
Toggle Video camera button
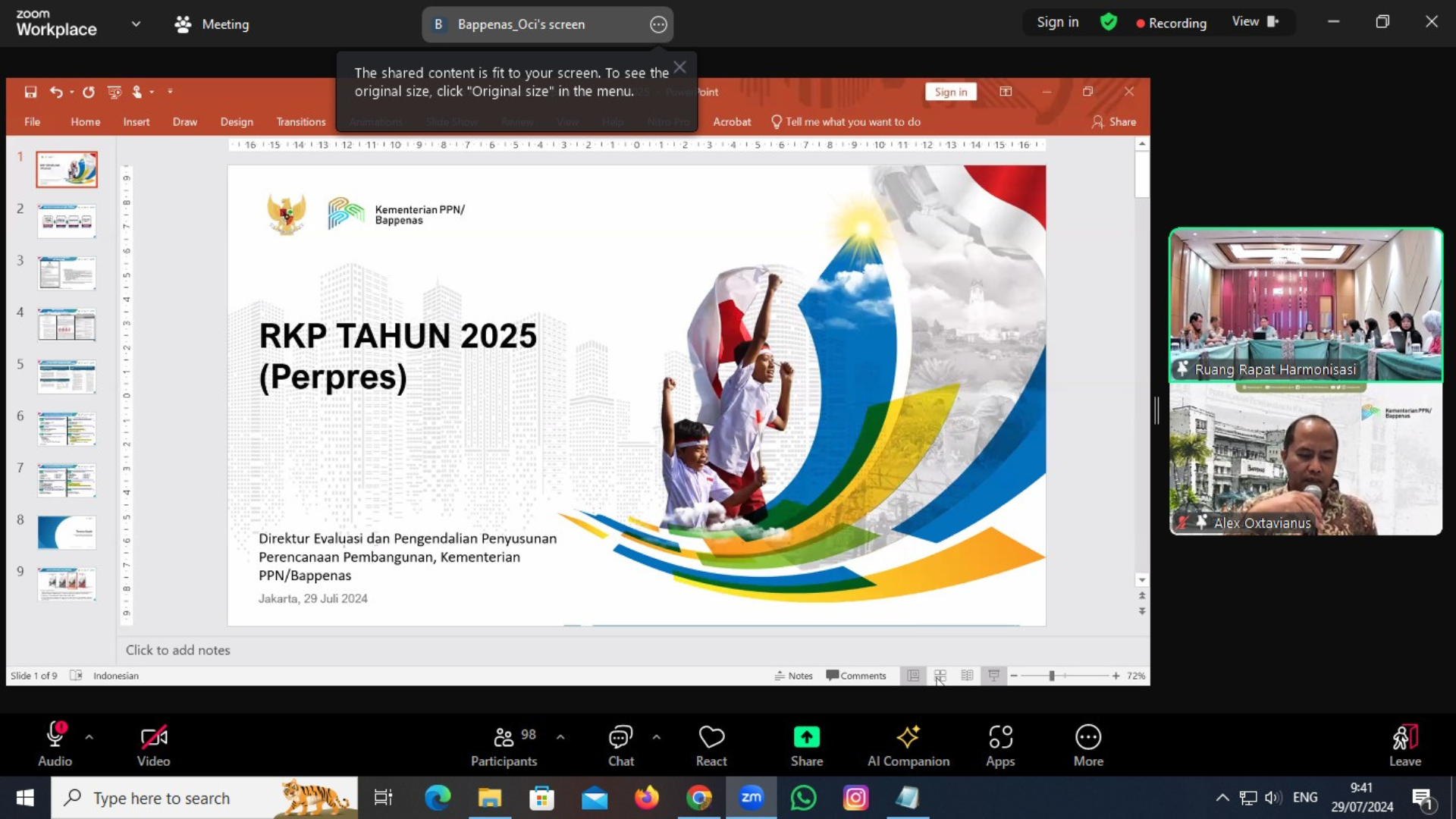point(153,745)
